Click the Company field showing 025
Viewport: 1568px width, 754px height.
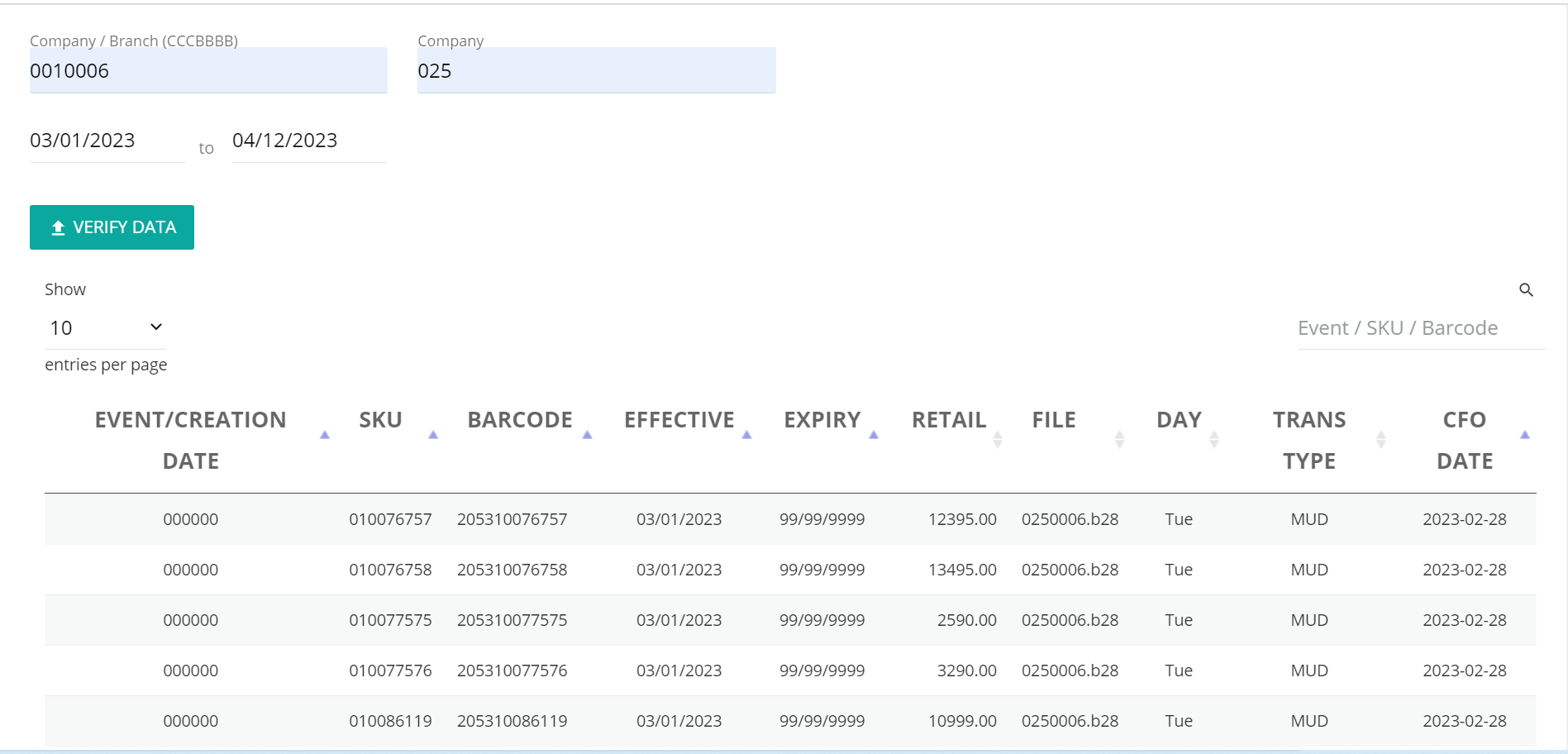(x=596, y=71)
